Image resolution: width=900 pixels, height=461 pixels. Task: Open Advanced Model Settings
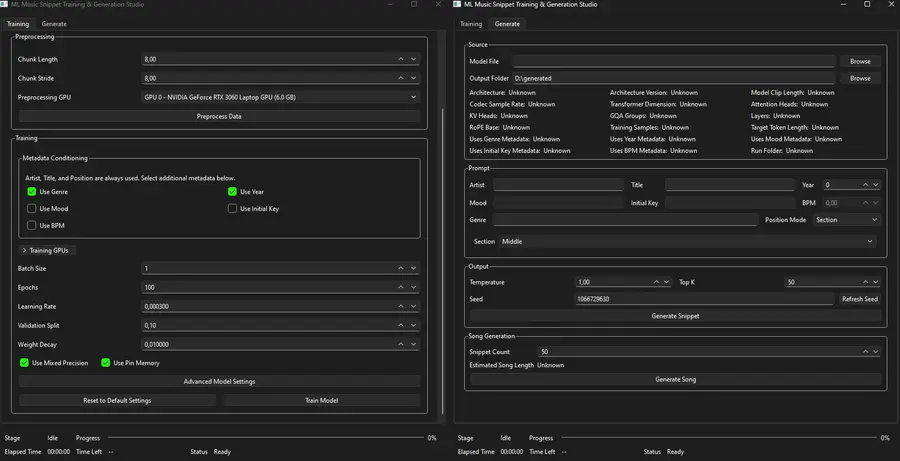pos(219,381)
